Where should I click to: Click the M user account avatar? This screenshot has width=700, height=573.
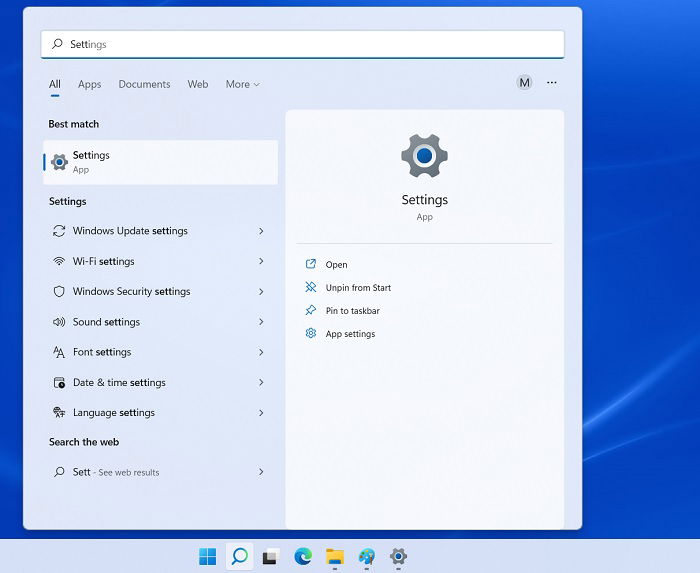pos(525,83)
